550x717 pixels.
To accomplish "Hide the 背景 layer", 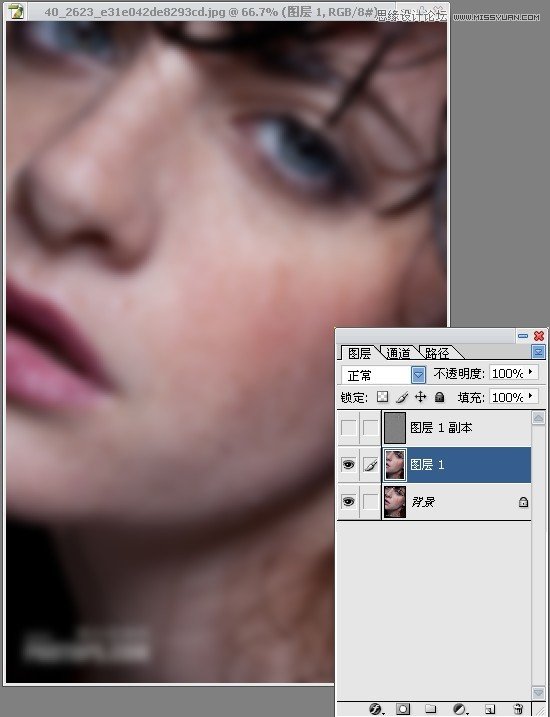I will (348, 502).
